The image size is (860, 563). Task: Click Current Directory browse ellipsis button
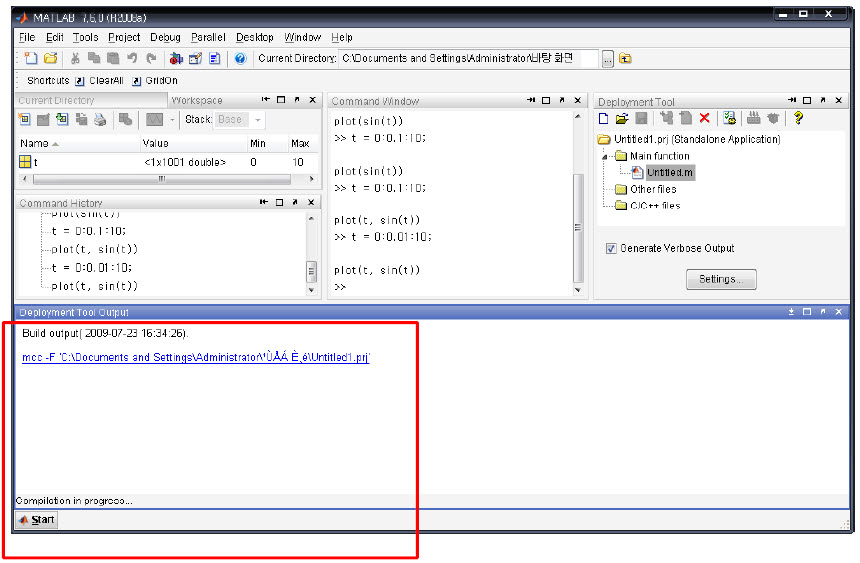coord(608,58)
